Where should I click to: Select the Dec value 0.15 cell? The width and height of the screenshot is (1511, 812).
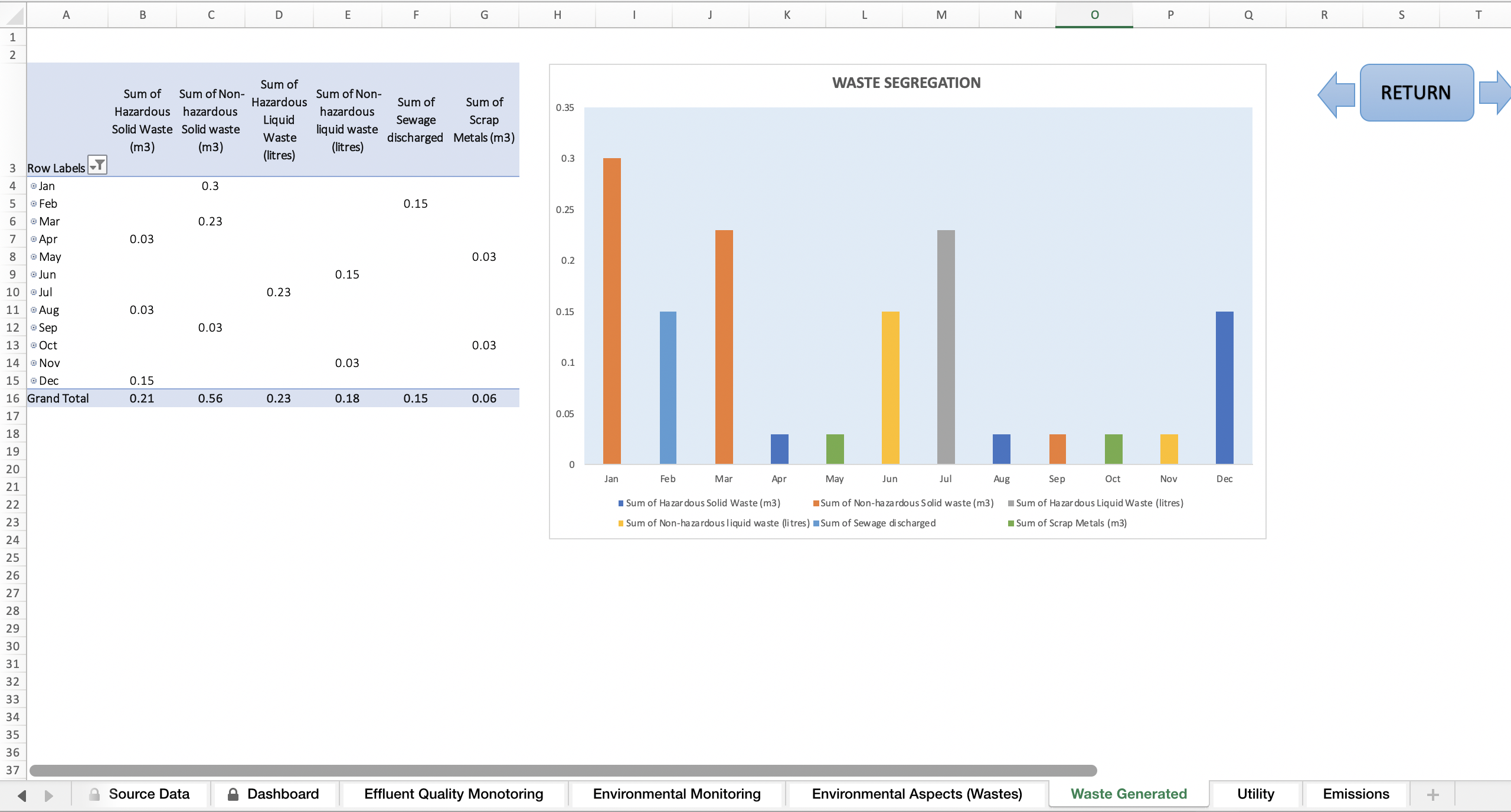(x=142, y=381)
